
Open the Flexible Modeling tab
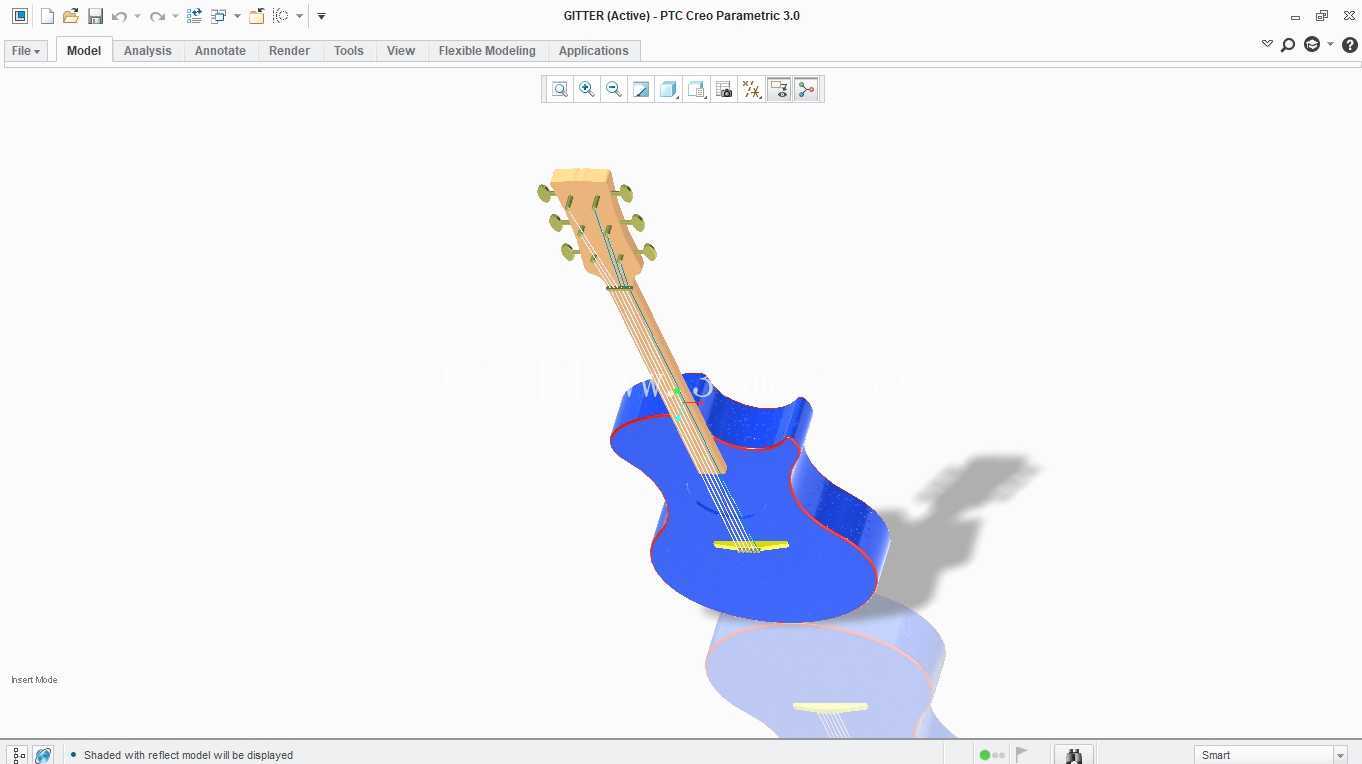point(487,51)
